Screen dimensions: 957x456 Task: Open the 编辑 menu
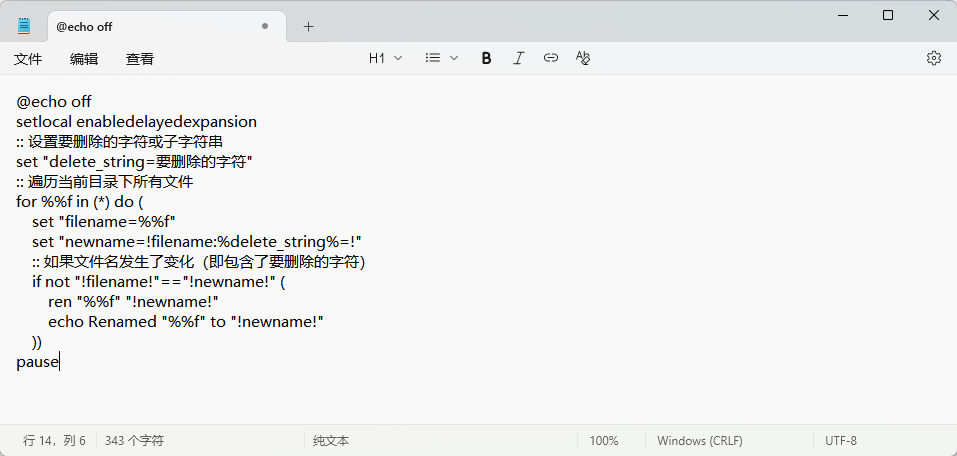(84, 59)
